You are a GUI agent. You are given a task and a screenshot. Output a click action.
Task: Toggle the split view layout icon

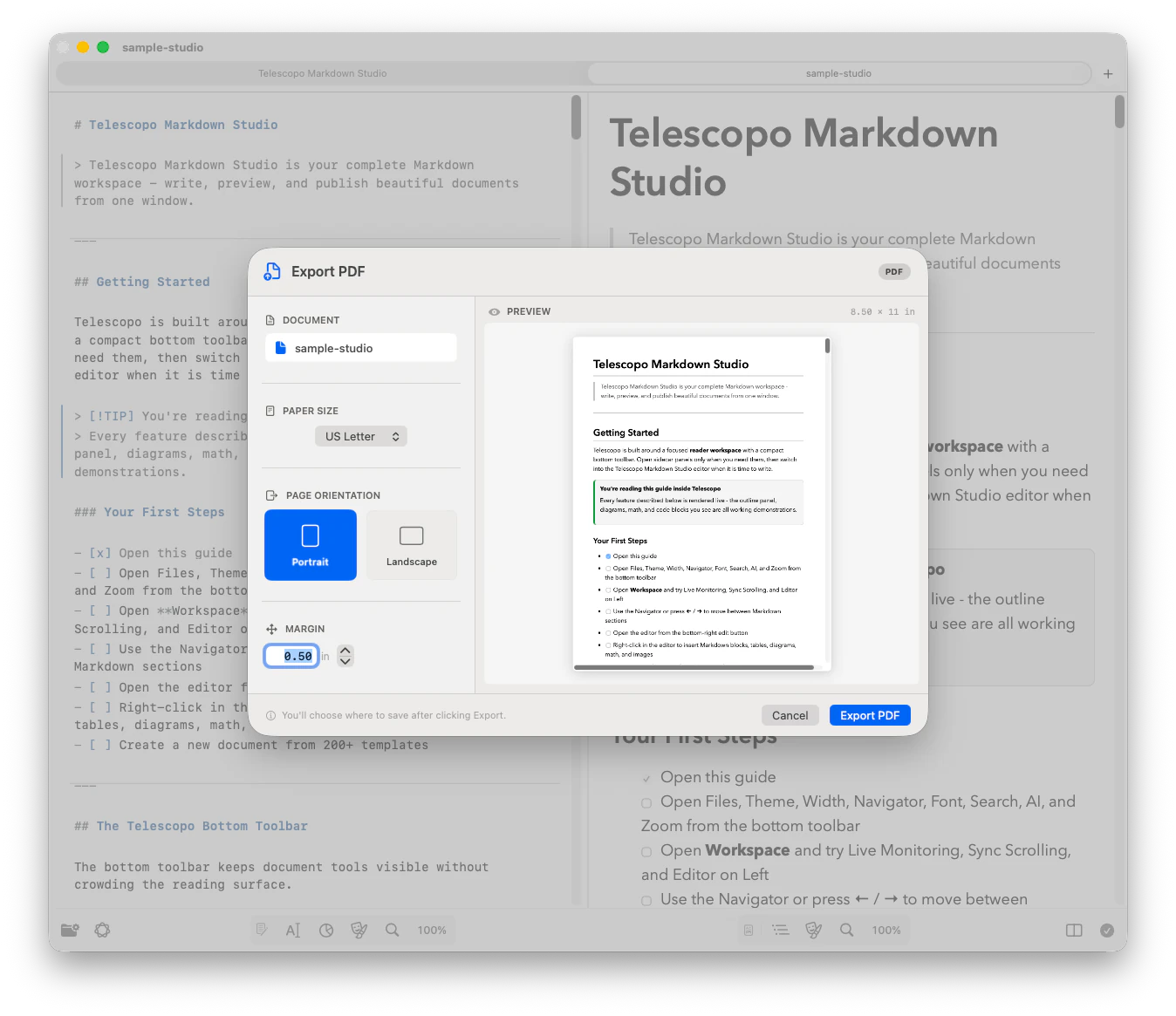pyautogui.click(x=1074, y=931)
